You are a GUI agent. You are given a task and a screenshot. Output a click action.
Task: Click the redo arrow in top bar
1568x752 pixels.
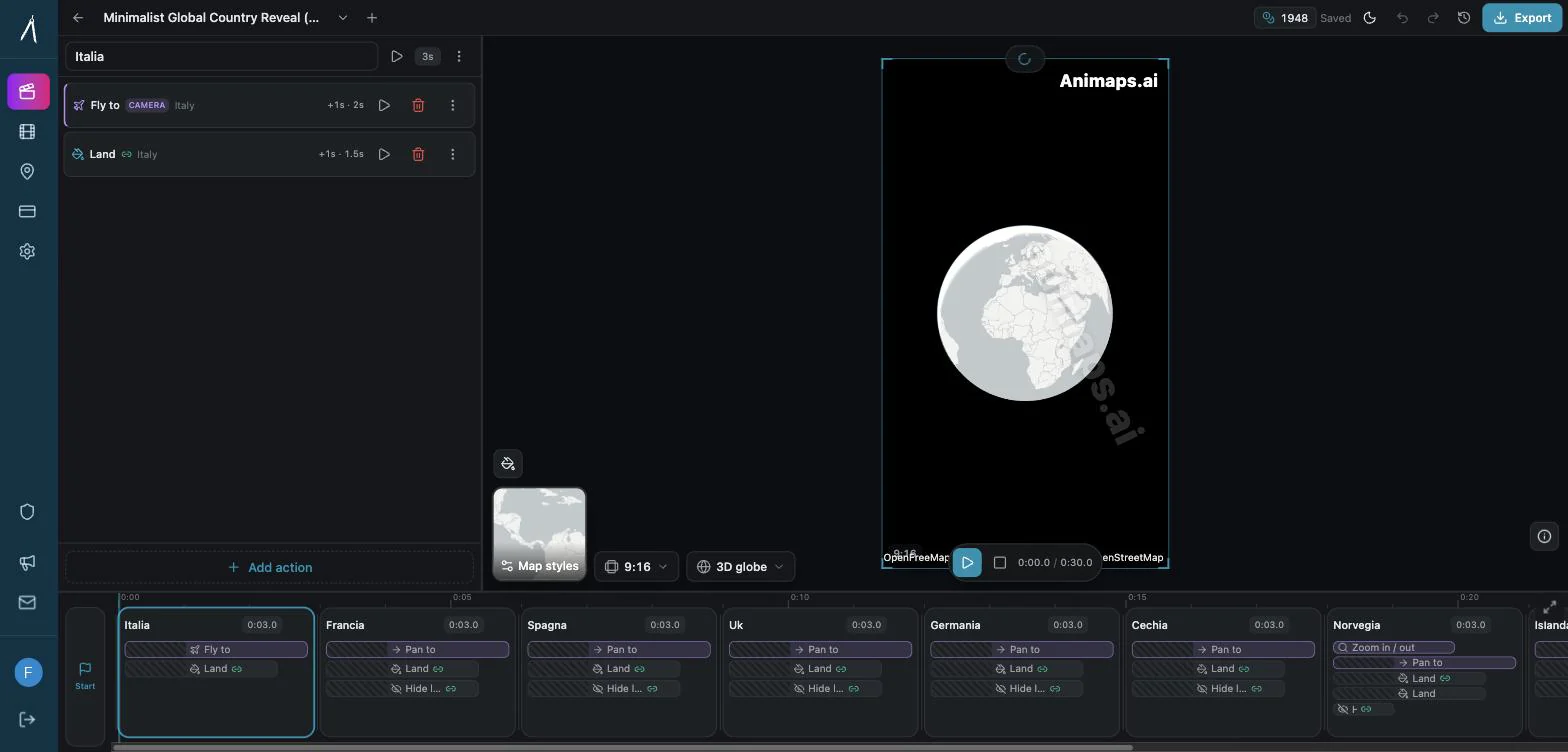click(x=1433, y=17)
